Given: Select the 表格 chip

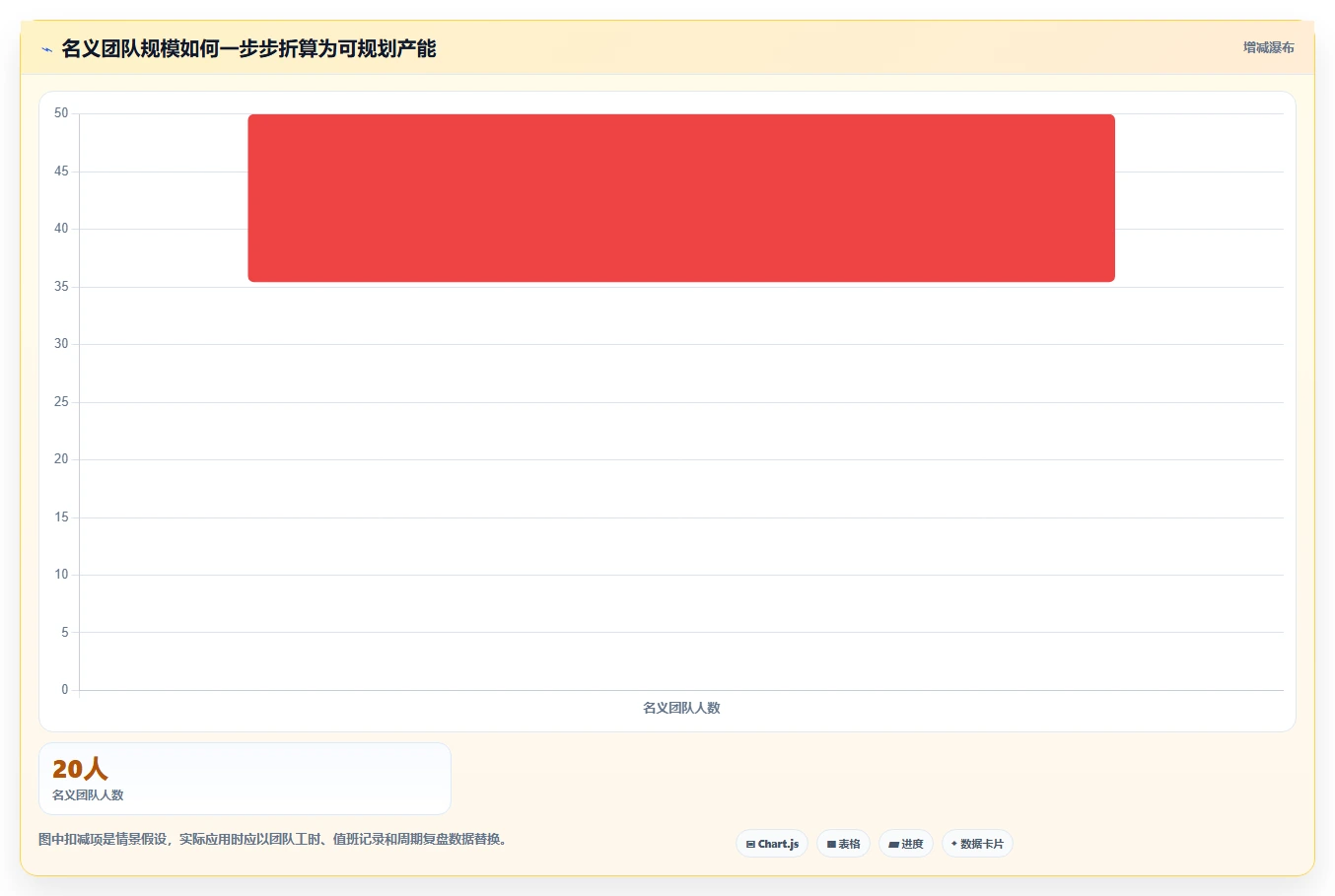Looking at the screenshot, I should click(x=843, y=844).
